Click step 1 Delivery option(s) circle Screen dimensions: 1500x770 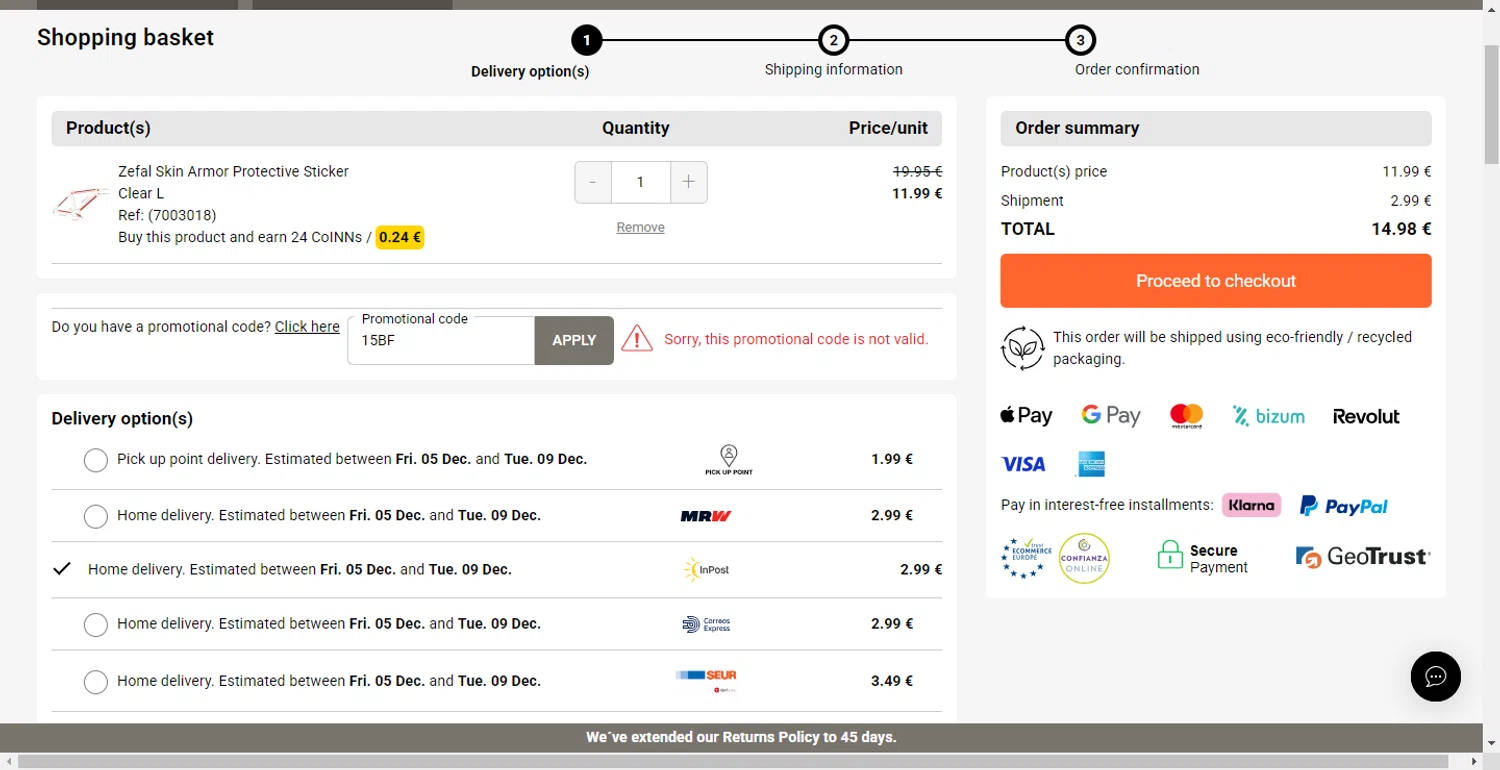pyautogui.click(x=586, y=41)
